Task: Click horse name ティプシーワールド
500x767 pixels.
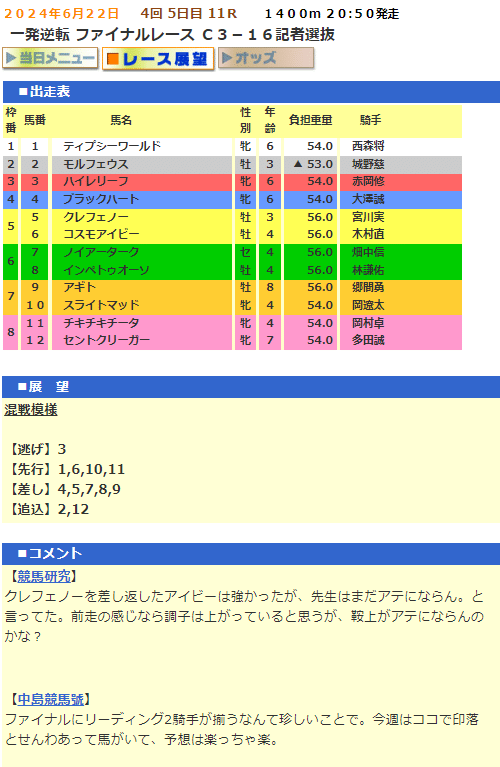Action: pos(112,146)
